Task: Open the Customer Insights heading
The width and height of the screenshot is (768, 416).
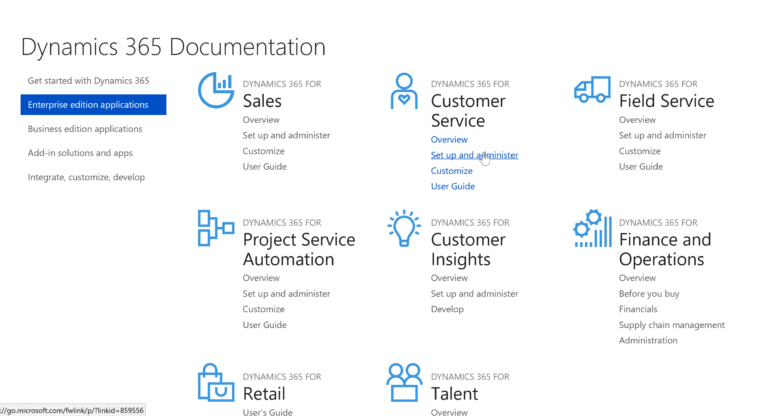Action: 468,249
